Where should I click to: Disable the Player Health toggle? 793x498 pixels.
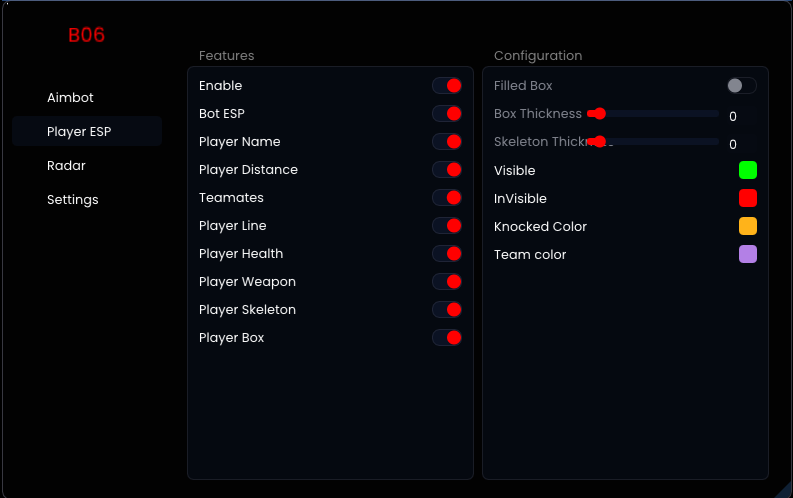tap(447, 254)
